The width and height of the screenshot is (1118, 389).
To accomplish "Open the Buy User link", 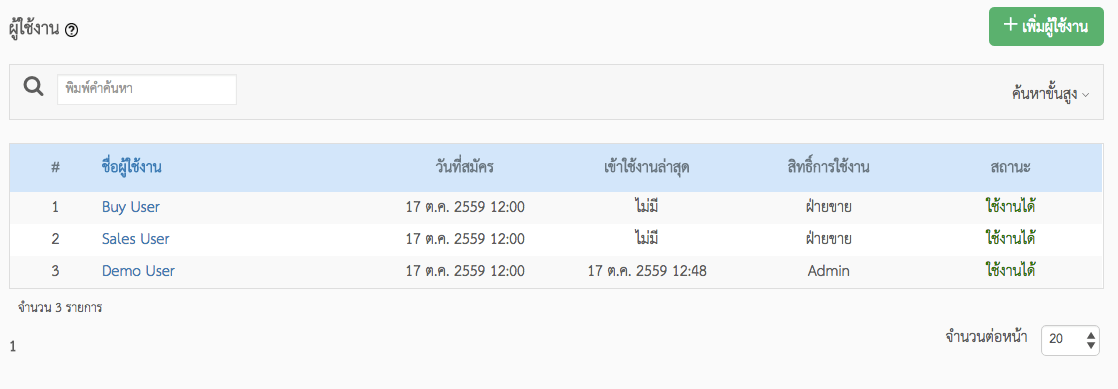I will (x=131, y=207).
